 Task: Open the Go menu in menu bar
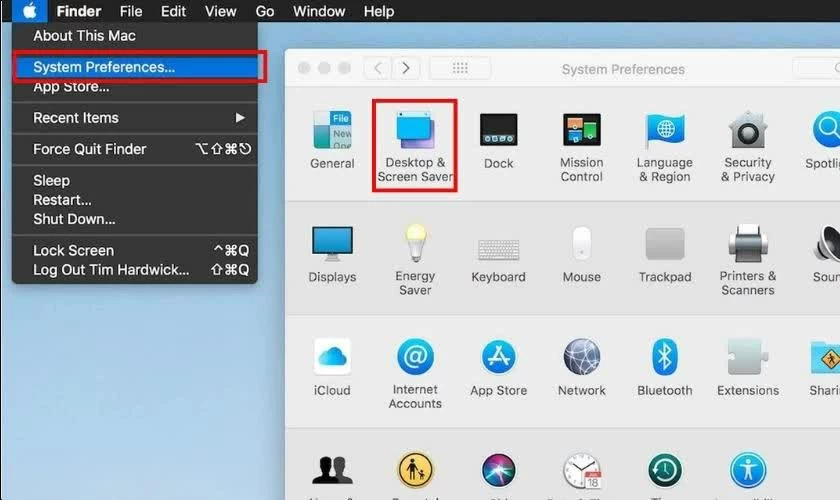[x=265, y=11]
